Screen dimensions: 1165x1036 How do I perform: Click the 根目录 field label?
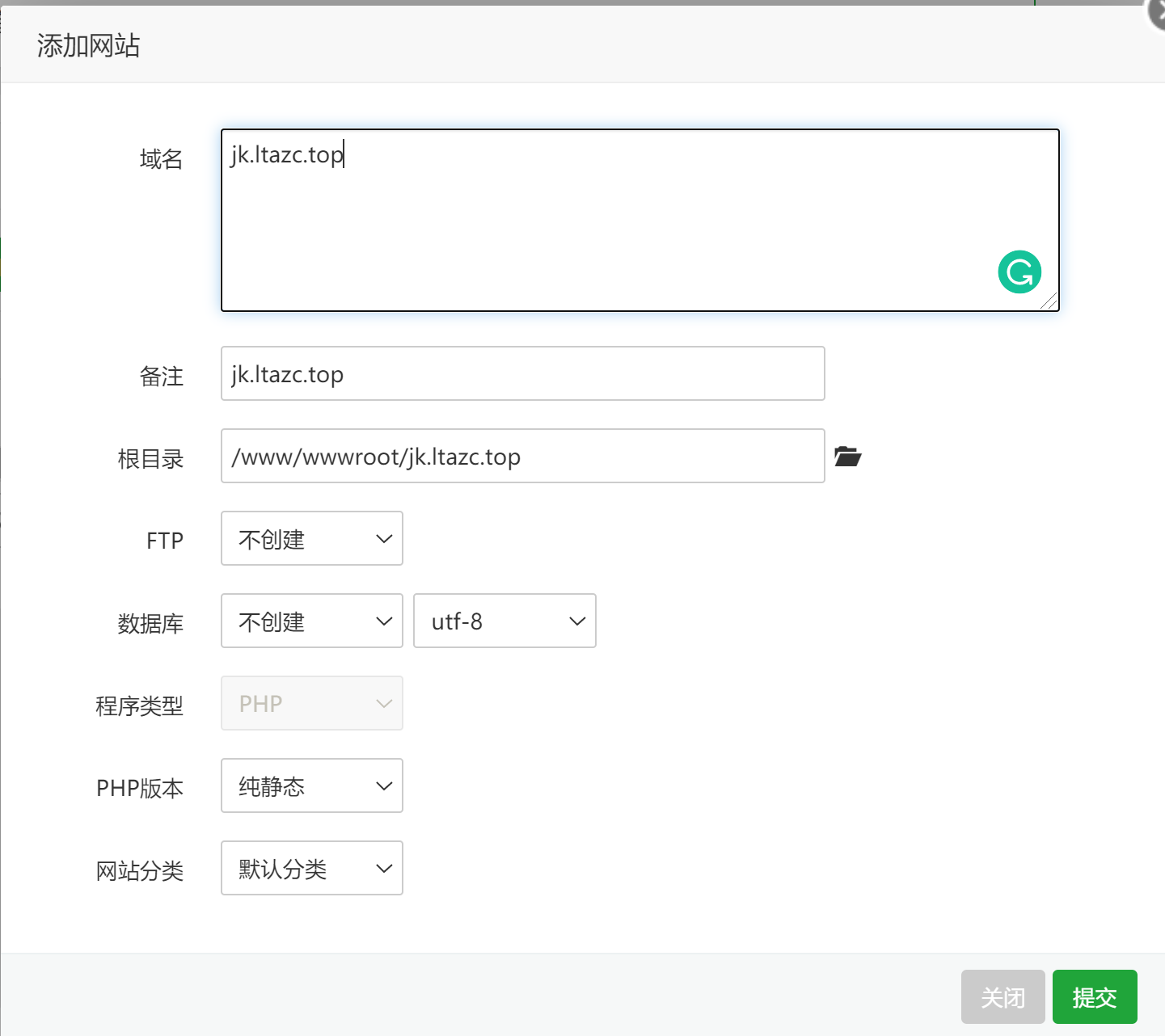click(150, 459)
